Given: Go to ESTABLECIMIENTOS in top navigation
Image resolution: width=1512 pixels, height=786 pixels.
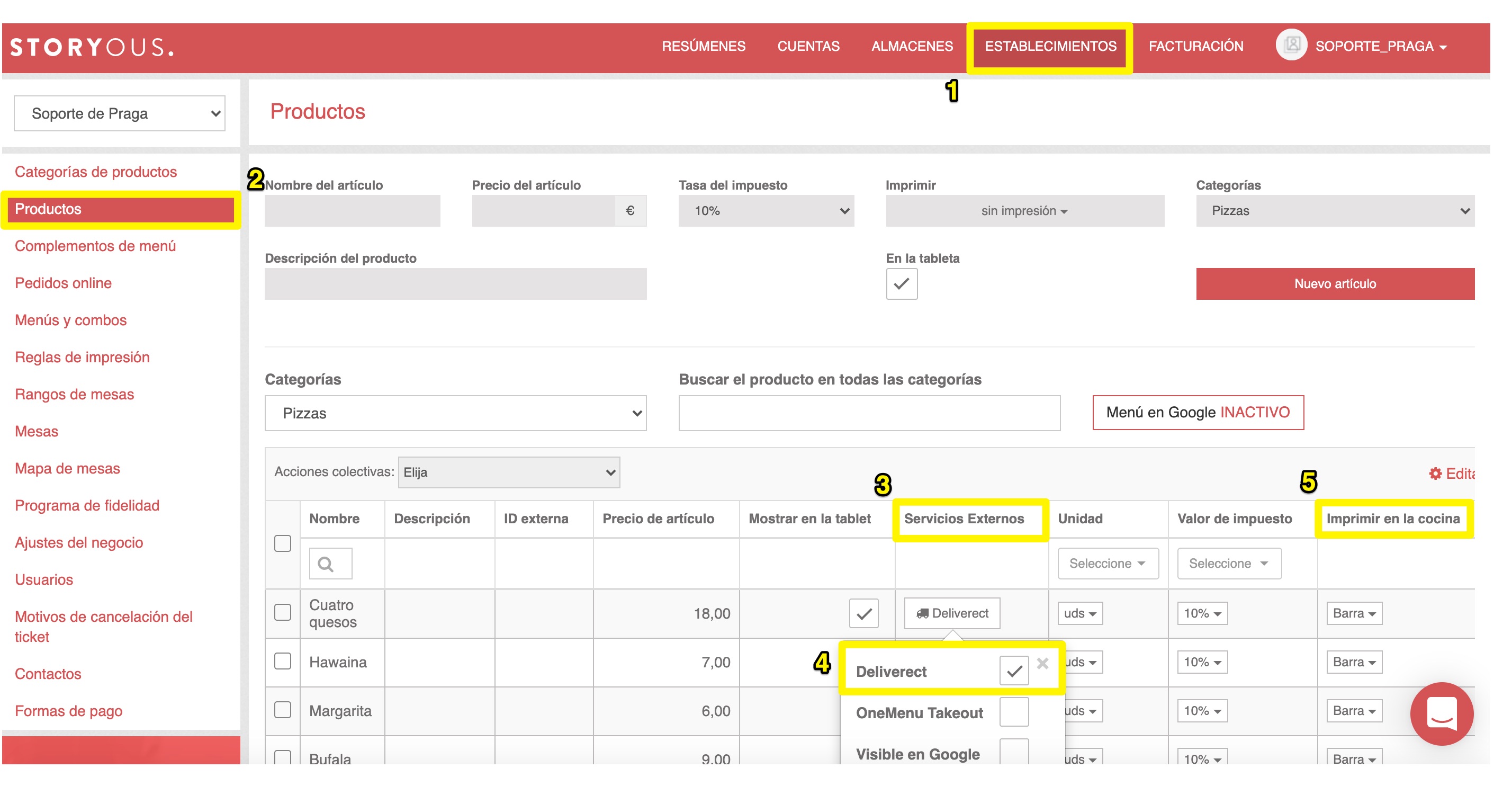Looking at the screenshot, I should coord(1050,47).
